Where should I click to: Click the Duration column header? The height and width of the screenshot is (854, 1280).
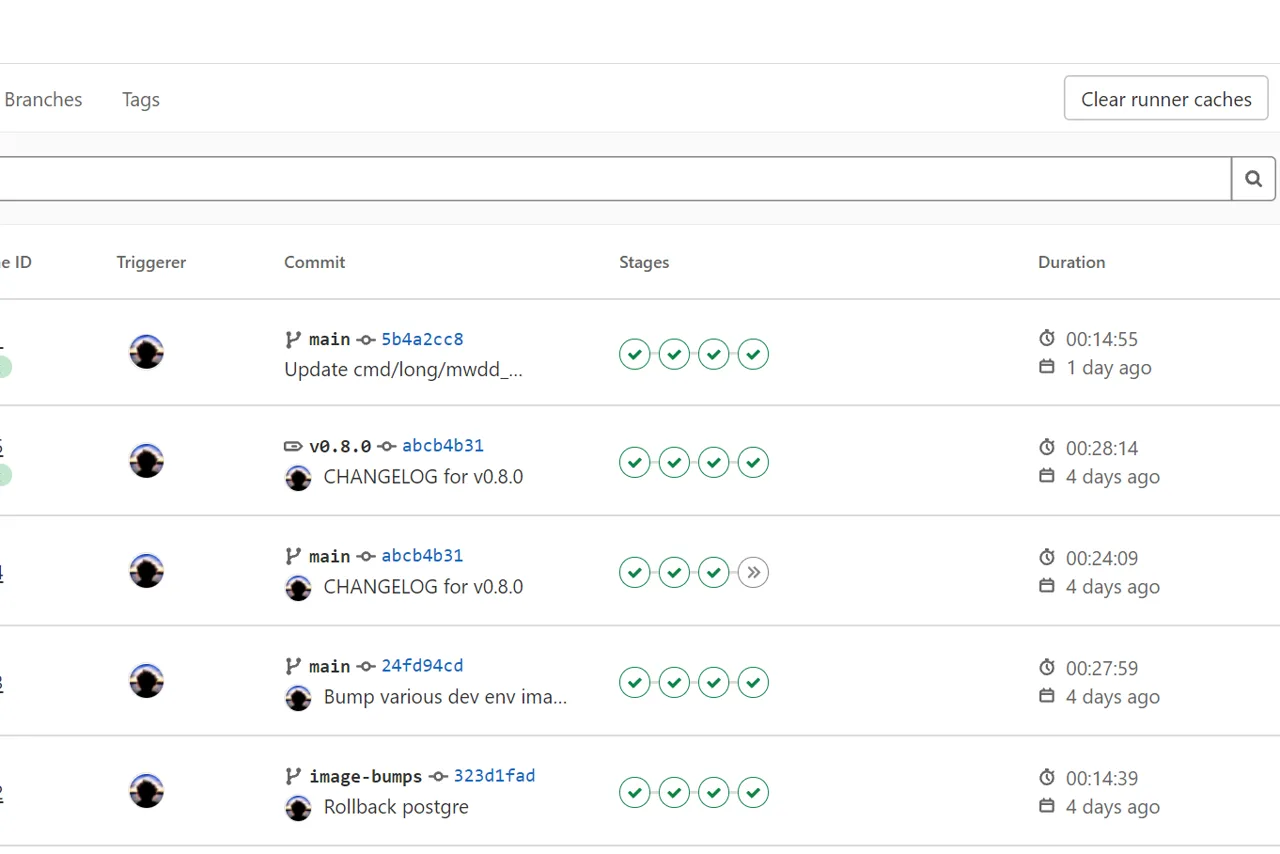[x=1071, y=262]
